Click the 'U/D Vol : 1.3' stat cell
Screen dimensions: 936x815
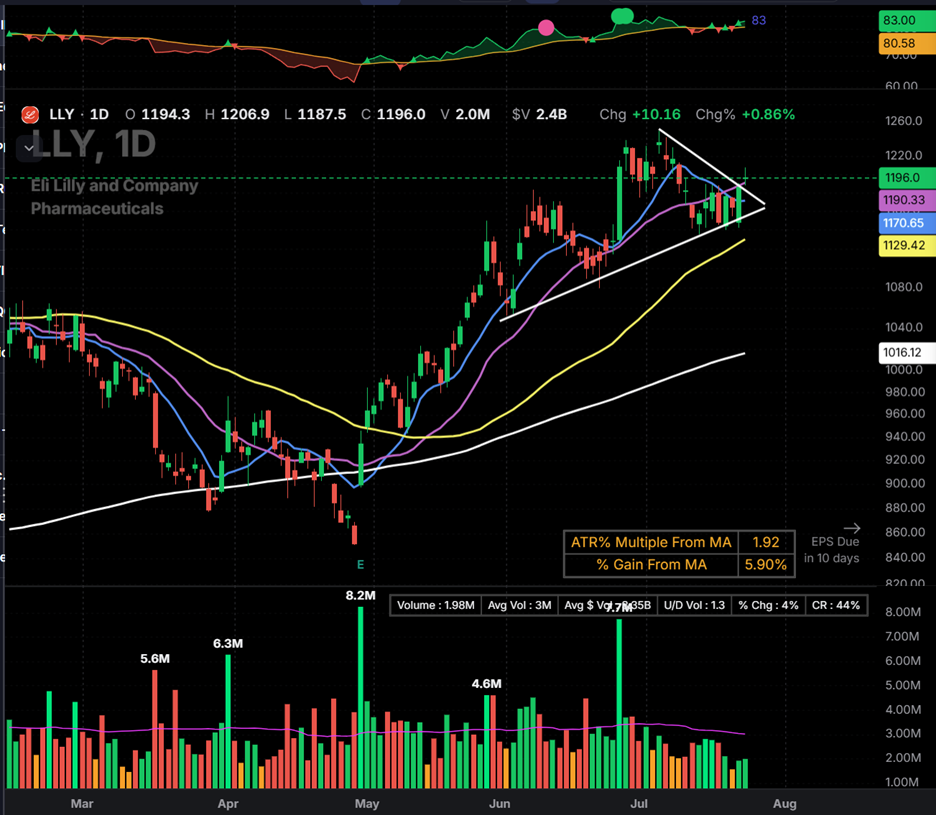pos(694,605)
